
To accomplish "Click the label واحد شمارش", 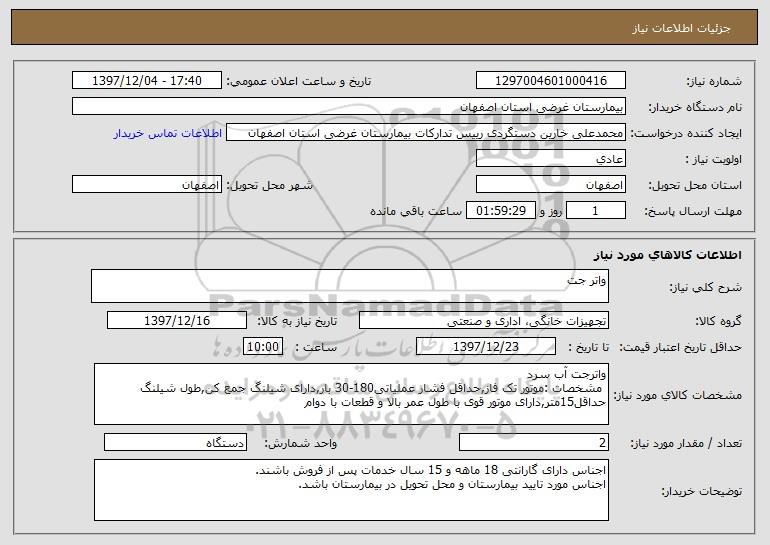I will 301,443.
